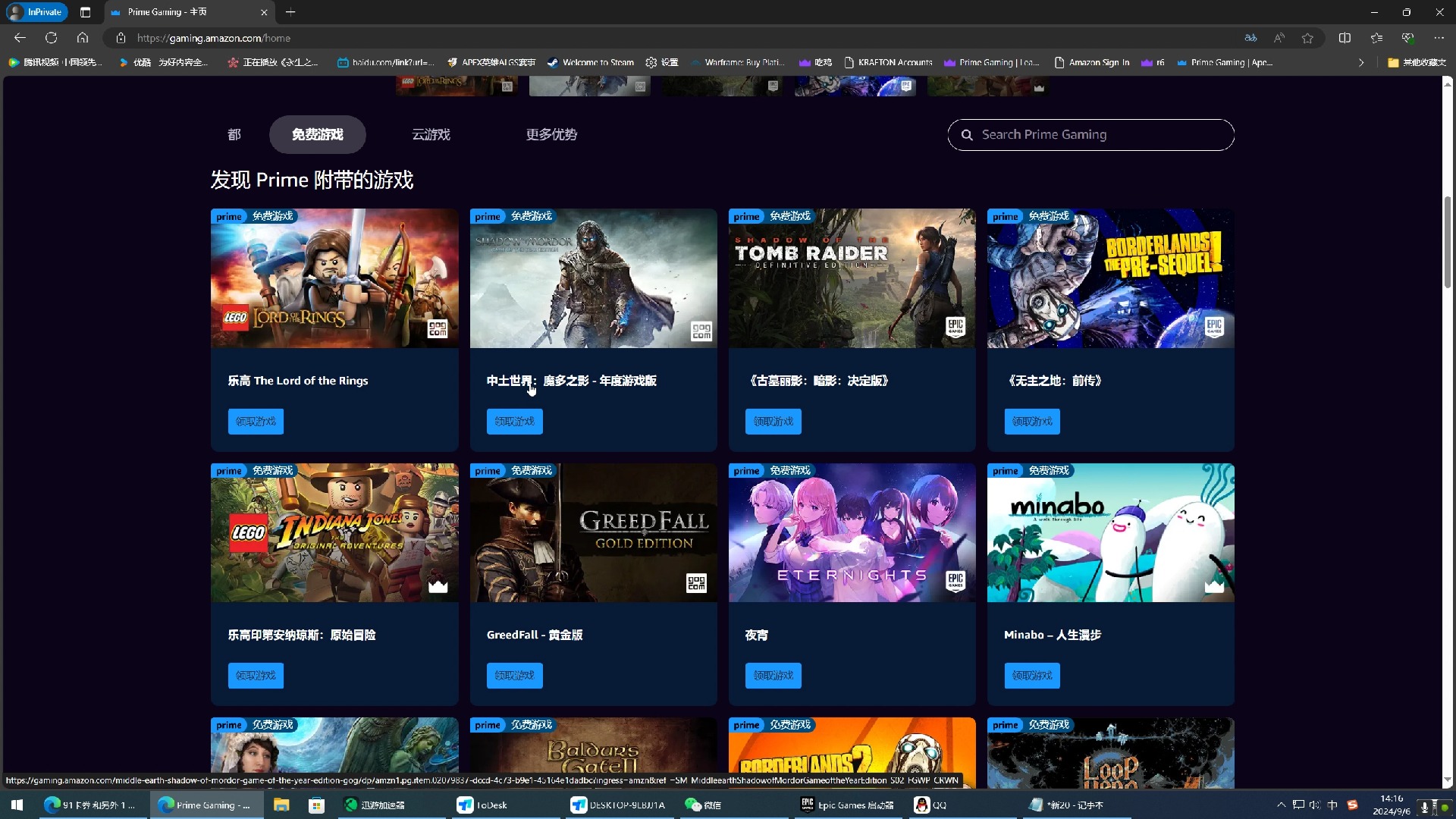
Task: Select the 免费游戏 tab
Action: point(318,135)
